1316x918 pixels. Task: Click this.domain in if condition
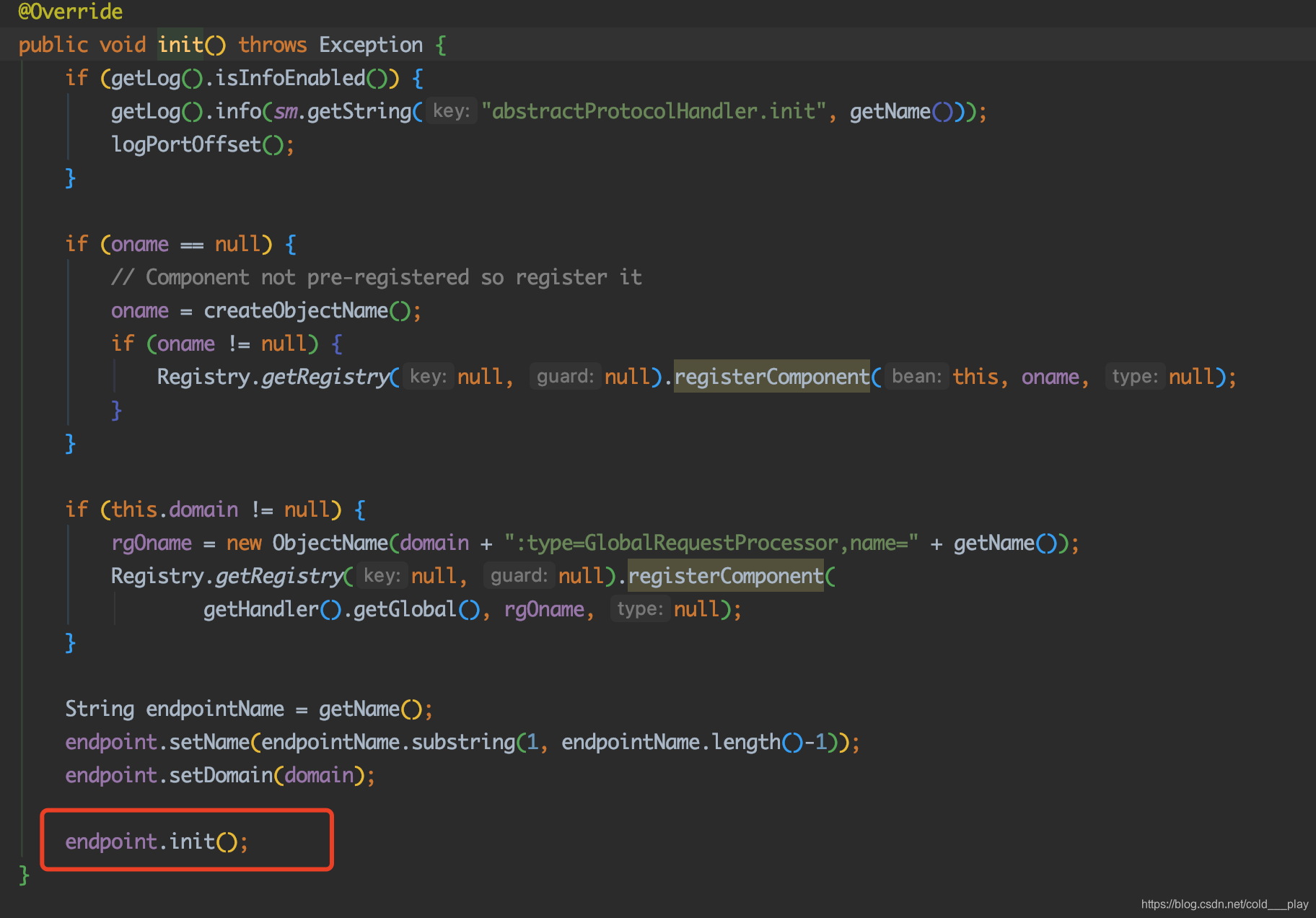point(175,510)
